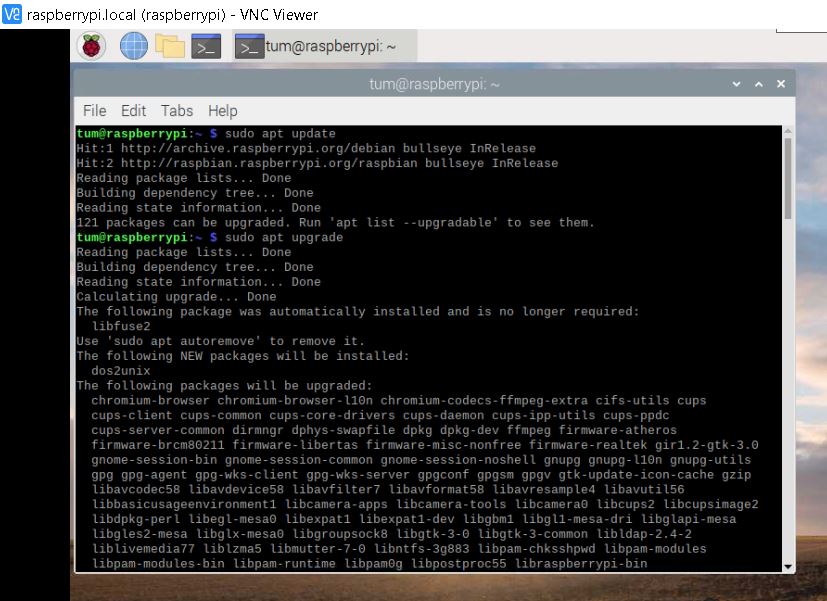Screen dimensions: 827x601
Task: Open the Edit menu
Action: [133, 111]
